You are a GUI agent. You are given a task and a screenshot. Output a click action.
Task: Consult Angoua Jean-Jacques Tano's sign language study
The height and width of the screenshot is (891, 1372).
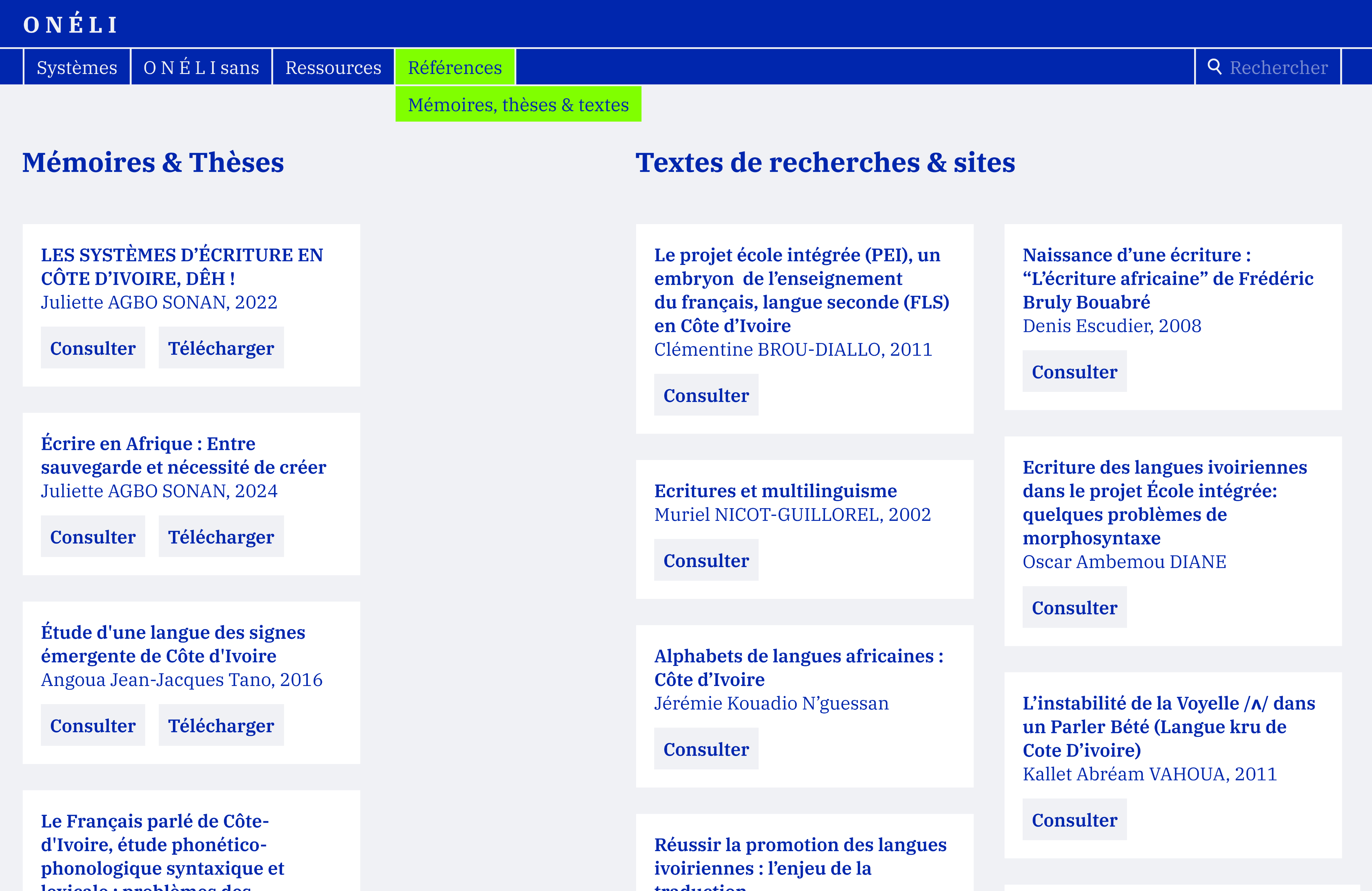click(93, 725)
